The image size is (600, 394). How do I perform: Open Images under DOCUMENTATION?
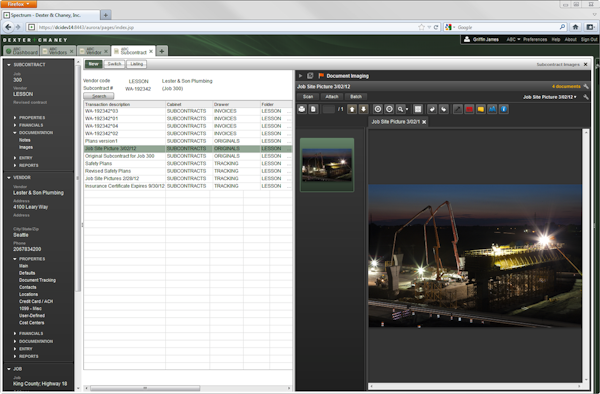26,147
